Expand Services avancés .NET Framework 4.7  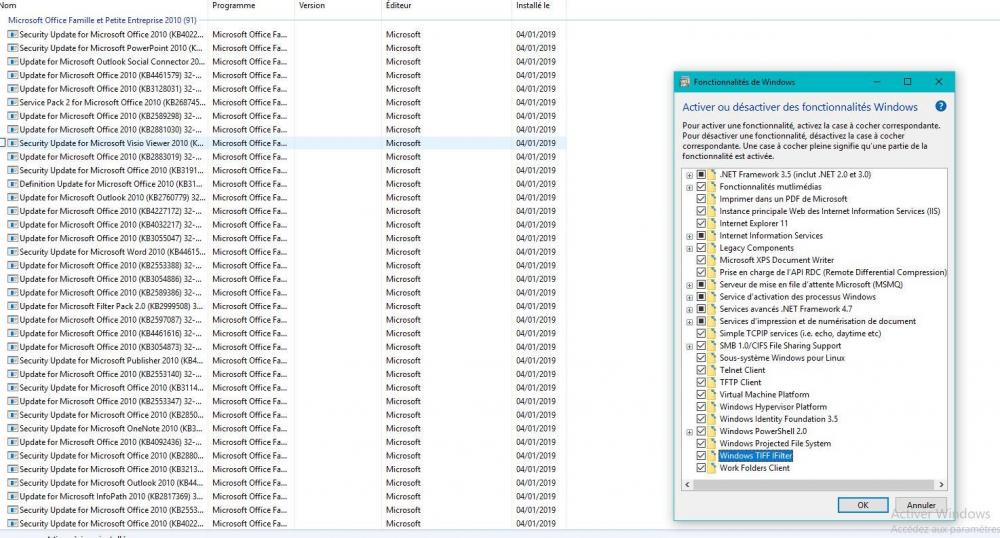tap(689, 310)
